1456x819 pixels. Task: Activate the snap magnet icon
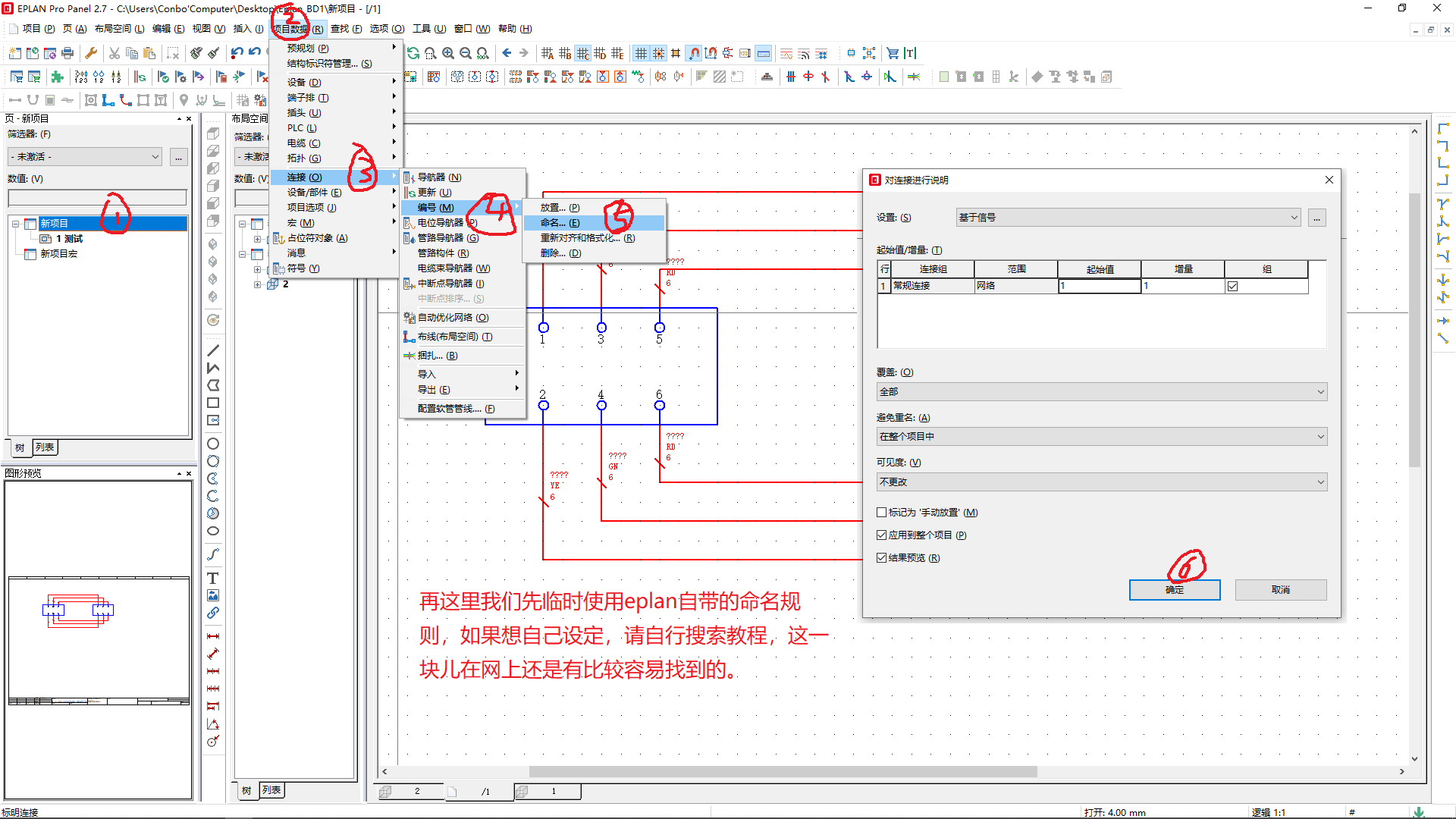click(x=694, y=53)
